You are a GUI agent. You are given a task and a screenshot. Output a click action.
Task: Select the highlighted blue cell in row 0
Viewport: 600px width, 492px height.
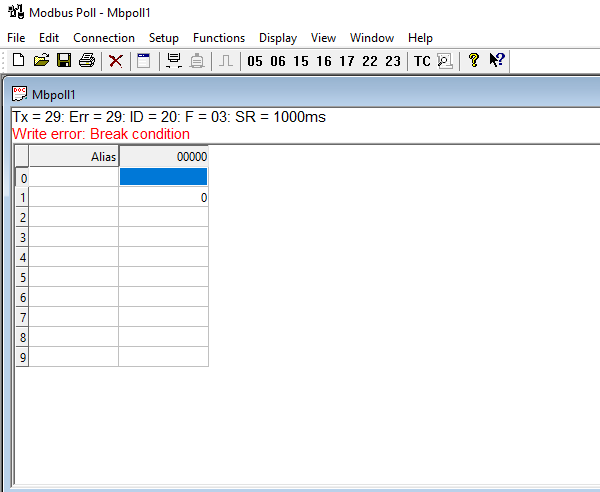coord(164,177)
